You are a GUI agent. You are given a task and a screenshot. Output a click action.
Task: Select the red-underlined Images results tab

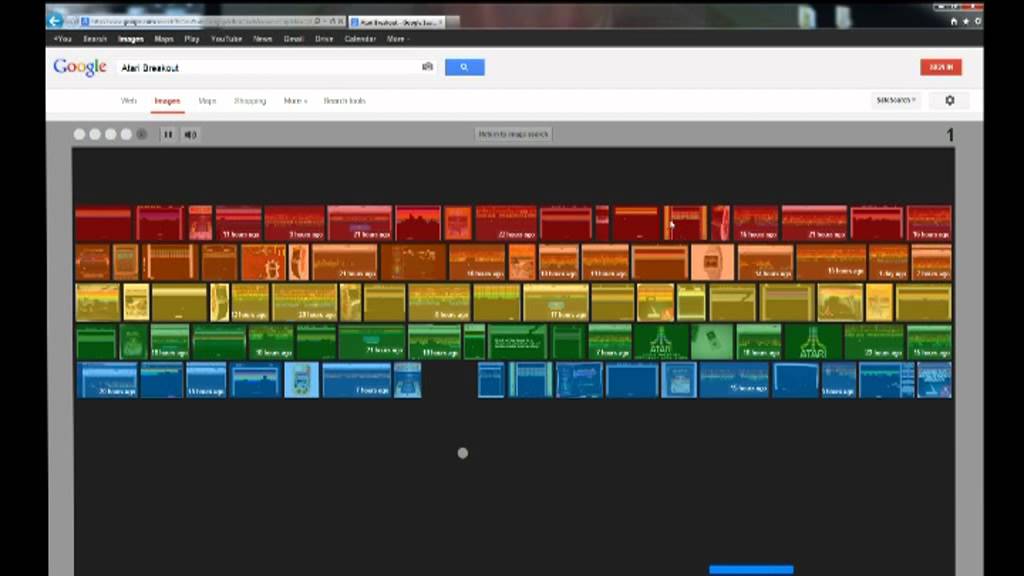pyautogui.click(x=167, y=101)
